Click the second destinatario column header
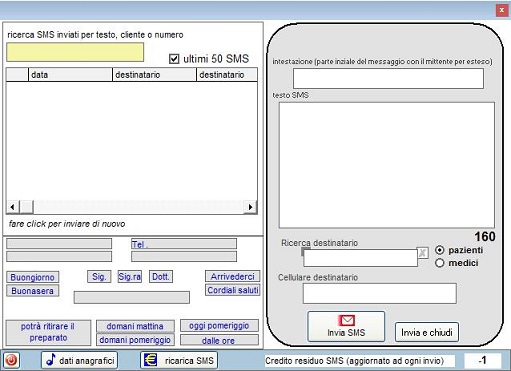511x371 pixels. (x=227, y=75)
